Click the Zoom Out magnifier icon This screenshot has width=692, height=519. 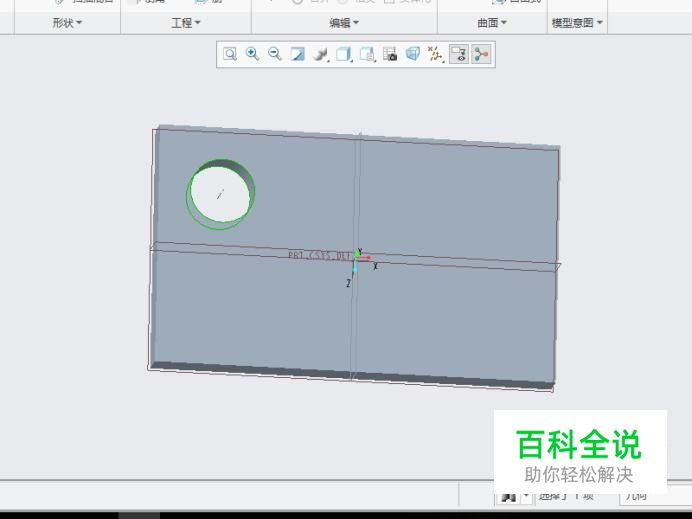pos(275,54)
